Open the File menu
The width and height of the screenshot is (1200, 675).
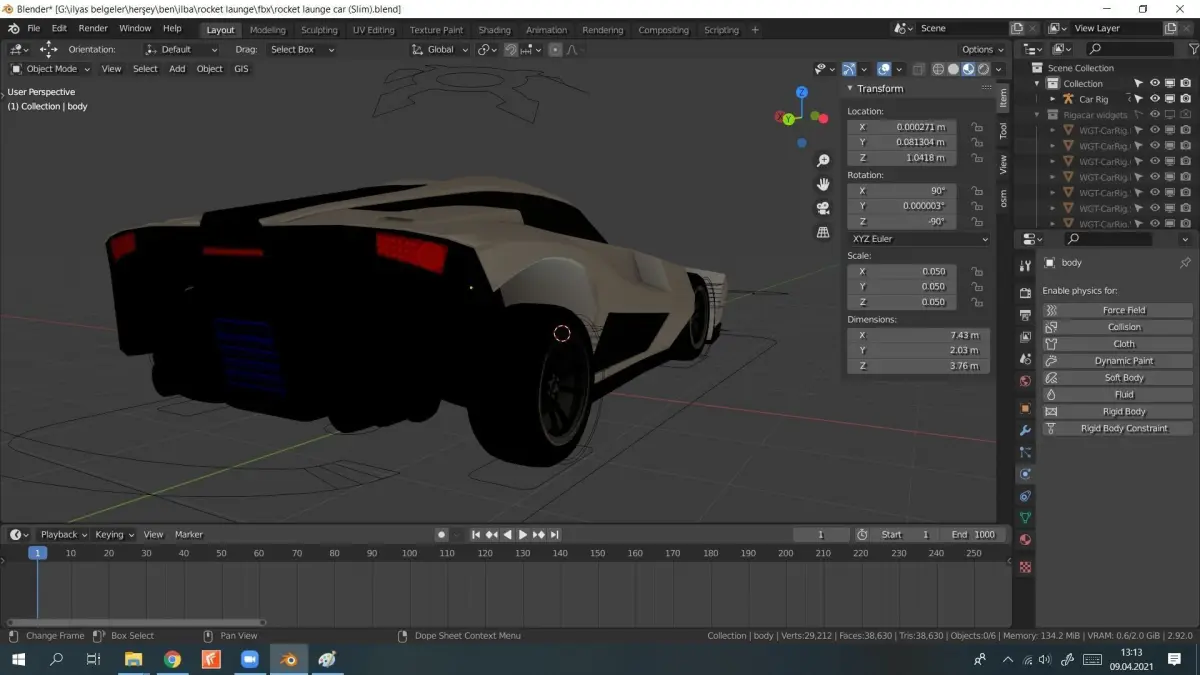(x=34, y=28)
